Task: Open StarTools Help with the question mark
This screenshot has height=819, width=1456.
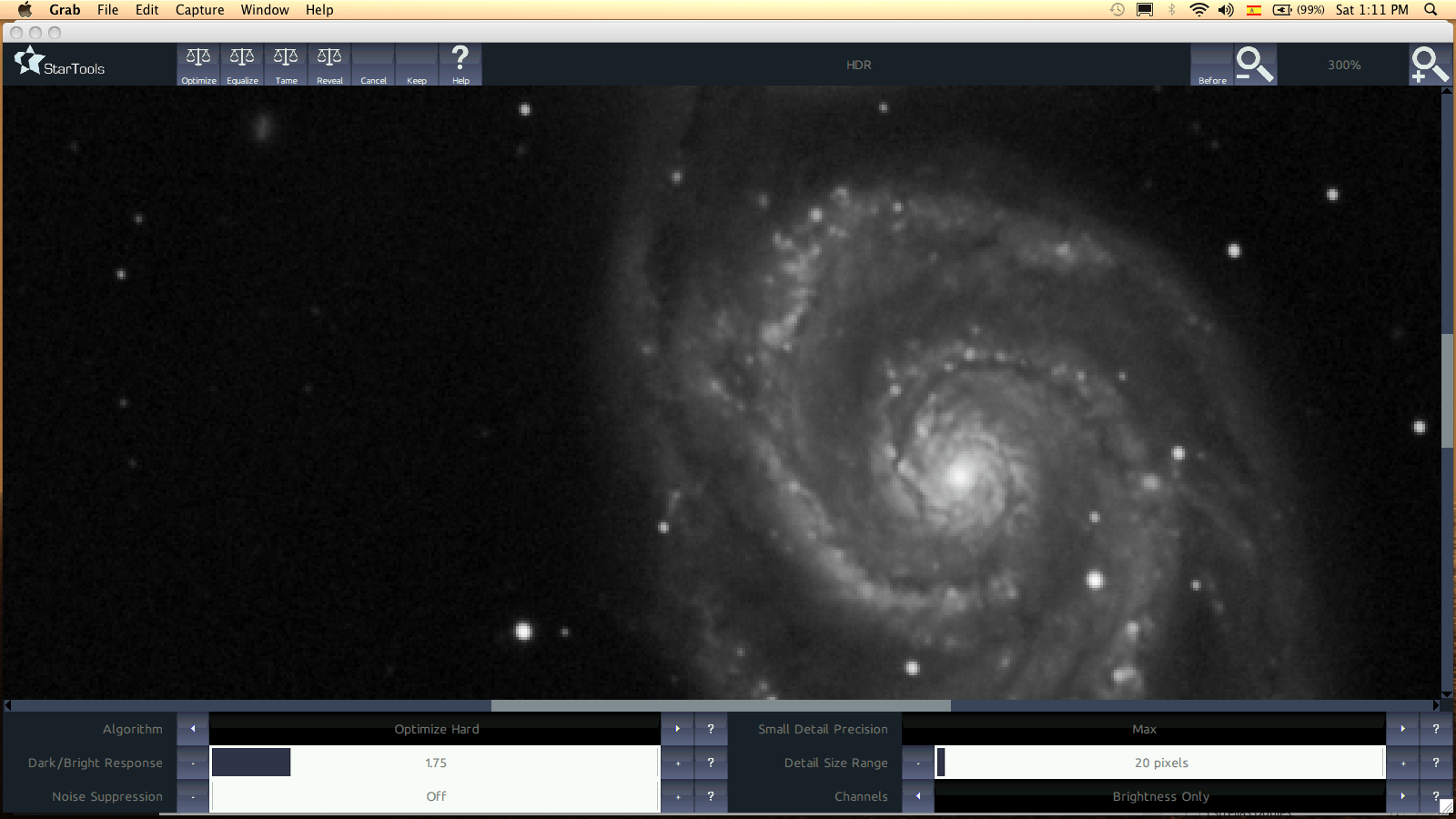Action: pos(460,65)
